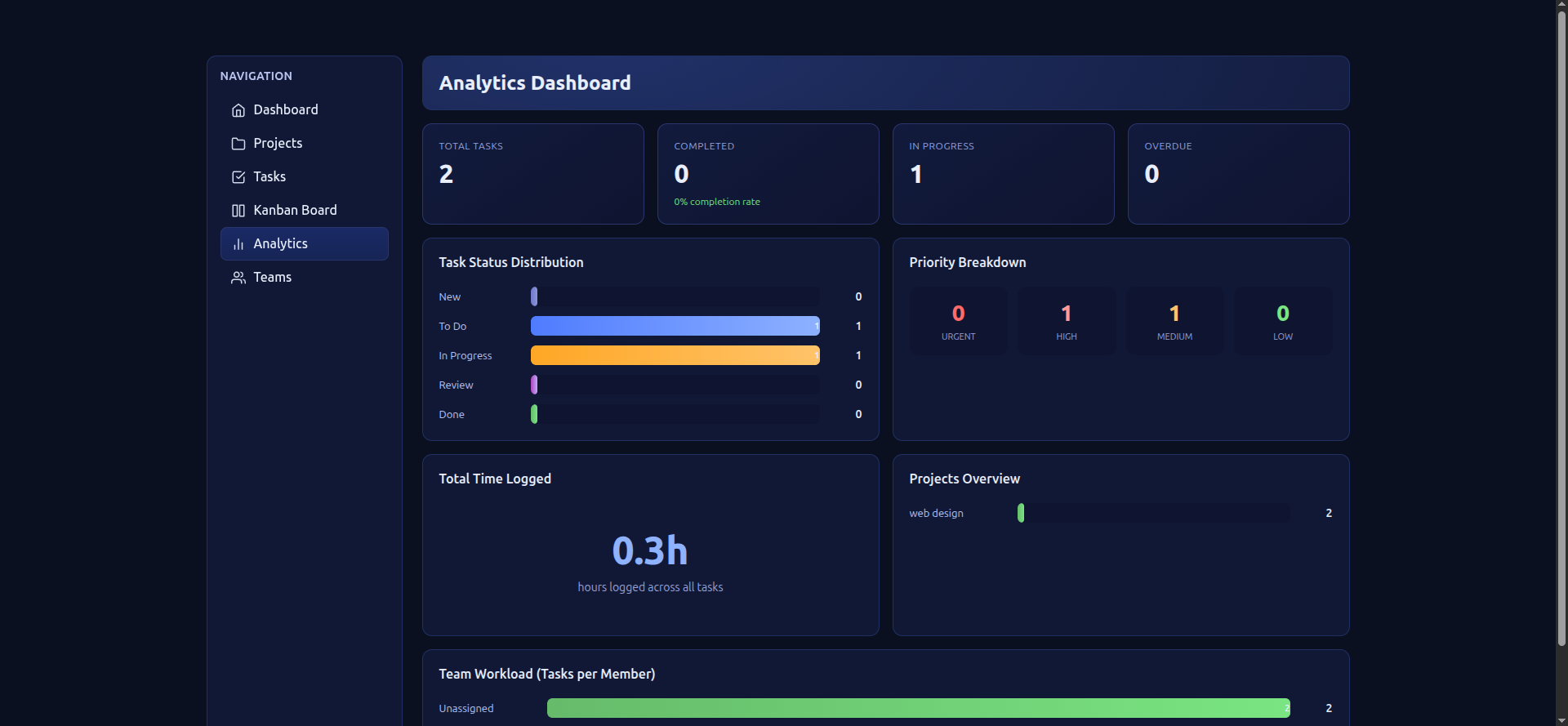Click the 'Total Time Logged' title
This screenshot has width=1568, height=726.
(495, 479)
